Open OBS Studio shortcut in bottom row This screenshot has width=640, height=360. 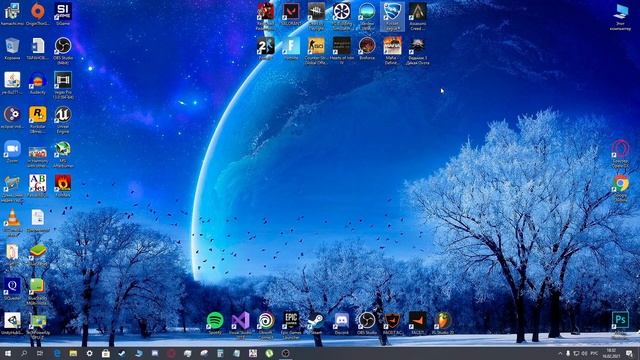[367, 323]
